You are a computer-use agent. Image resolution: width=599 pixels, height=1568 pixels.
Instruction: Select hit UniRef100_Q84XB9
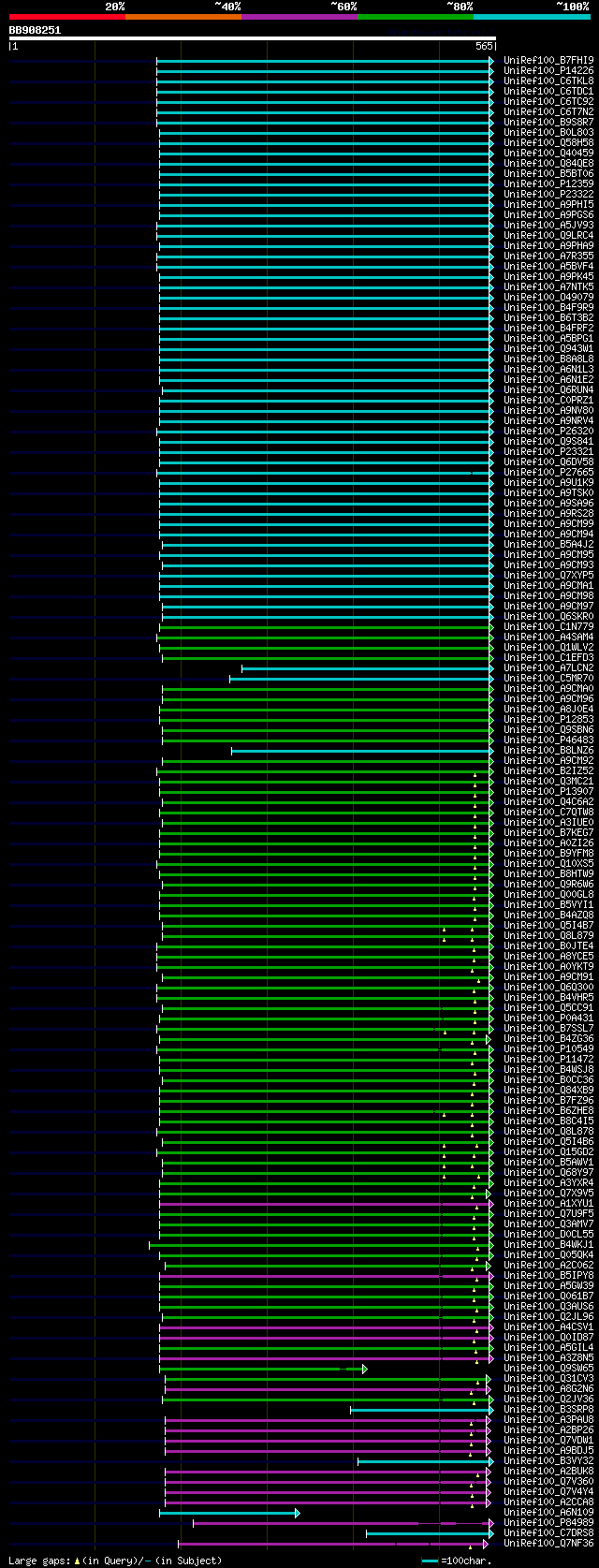coord(548,1090)
